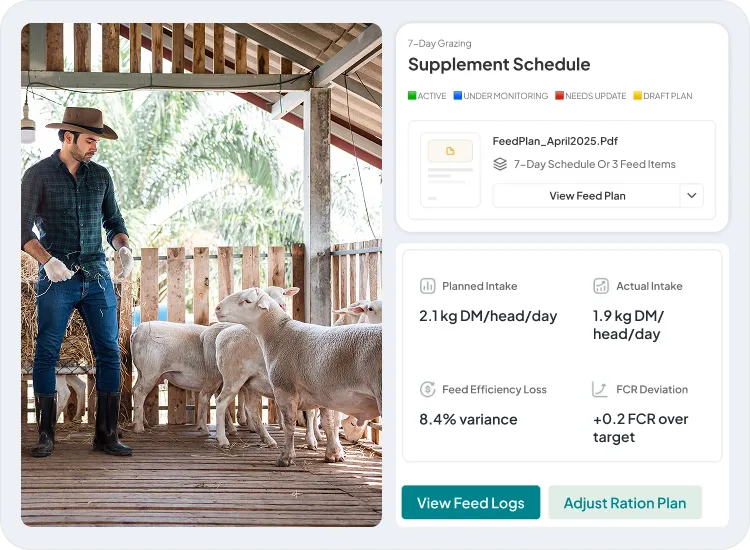Select the blue Under Monitoring swatch
The image size is (750, 550).
[x=458, y=96]
